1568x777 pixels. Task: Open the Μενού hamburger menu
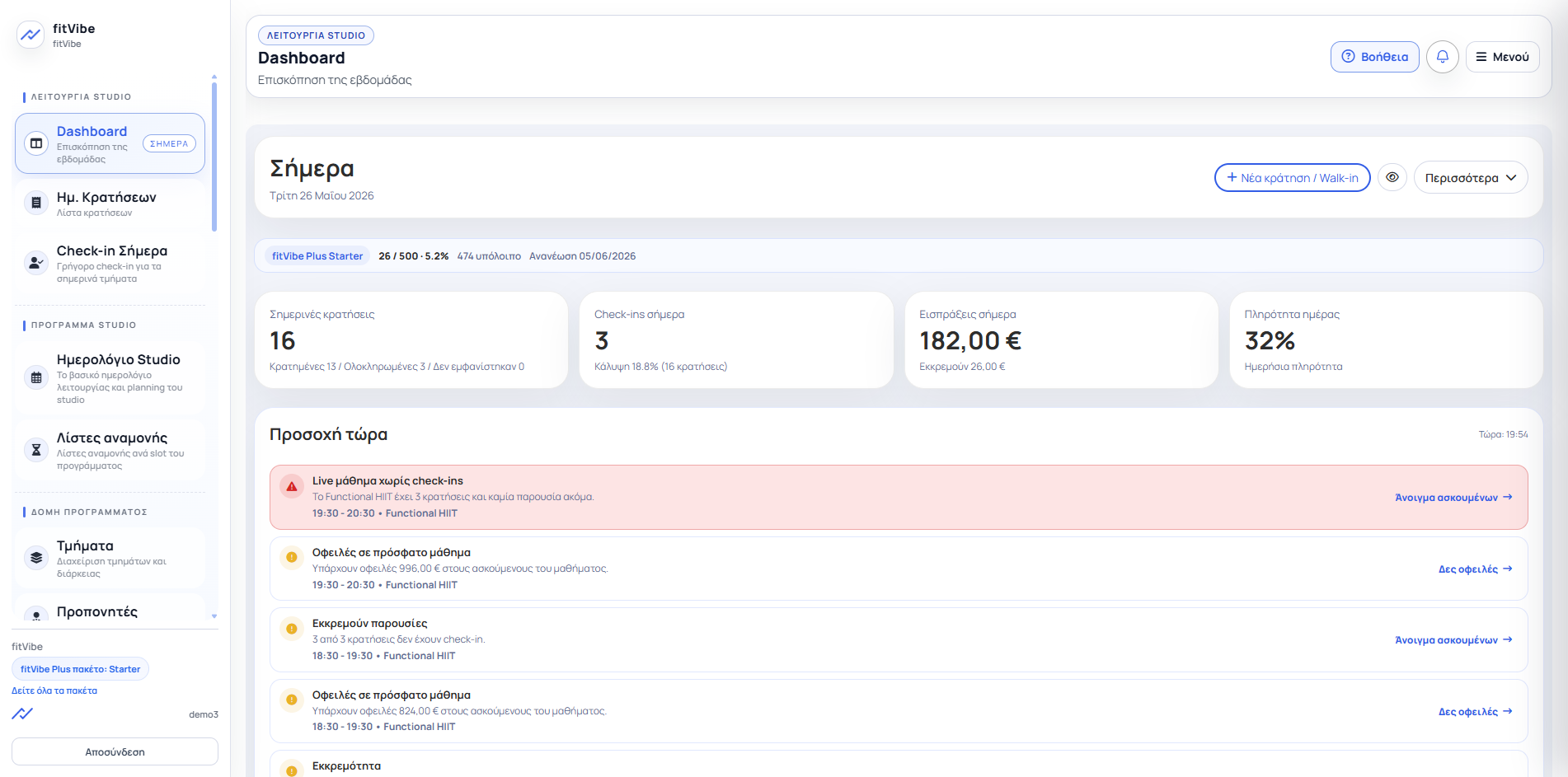1502,57
